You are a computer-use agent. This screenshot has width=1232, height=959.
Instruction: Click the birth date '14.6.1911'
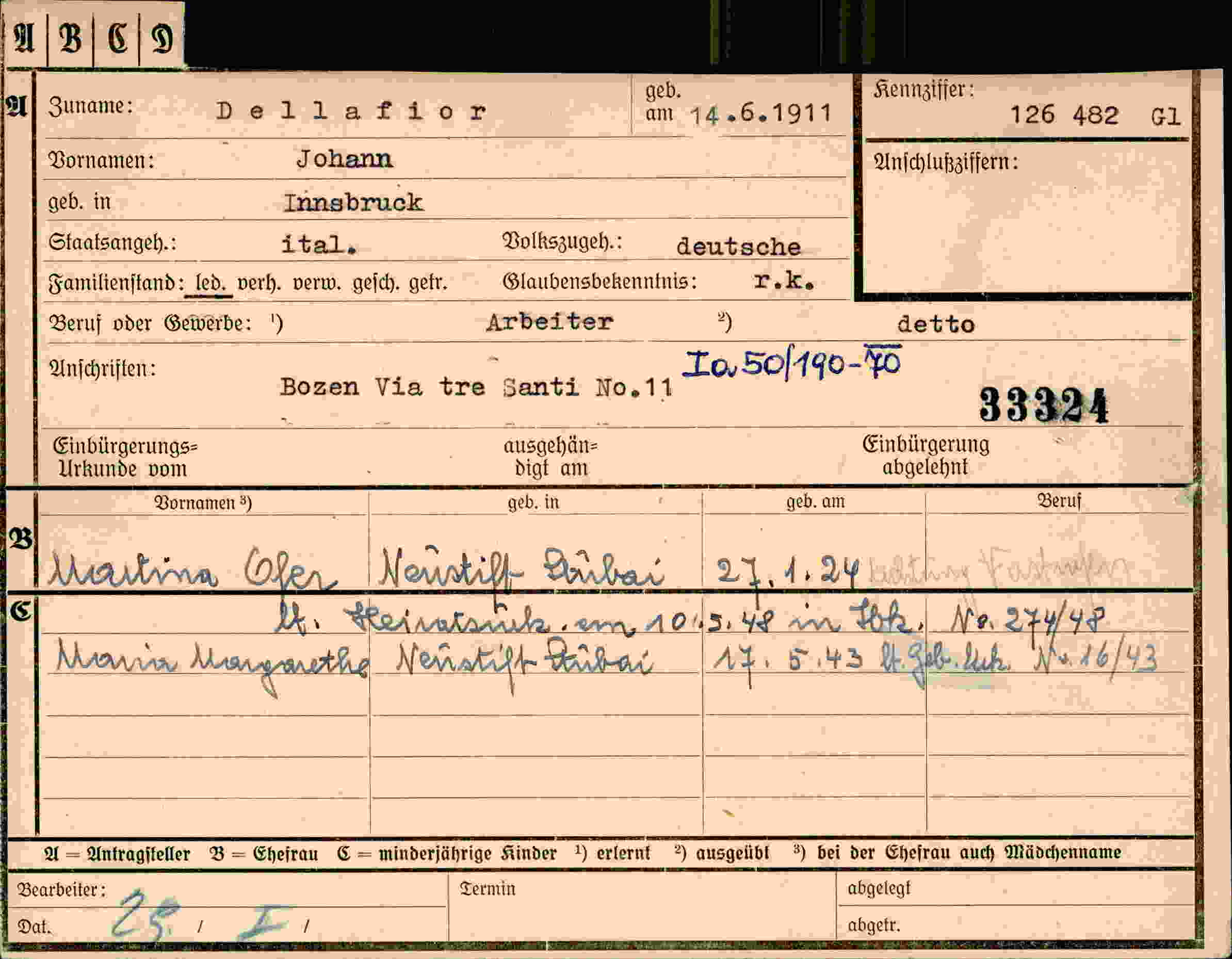(x=761, y=115)
